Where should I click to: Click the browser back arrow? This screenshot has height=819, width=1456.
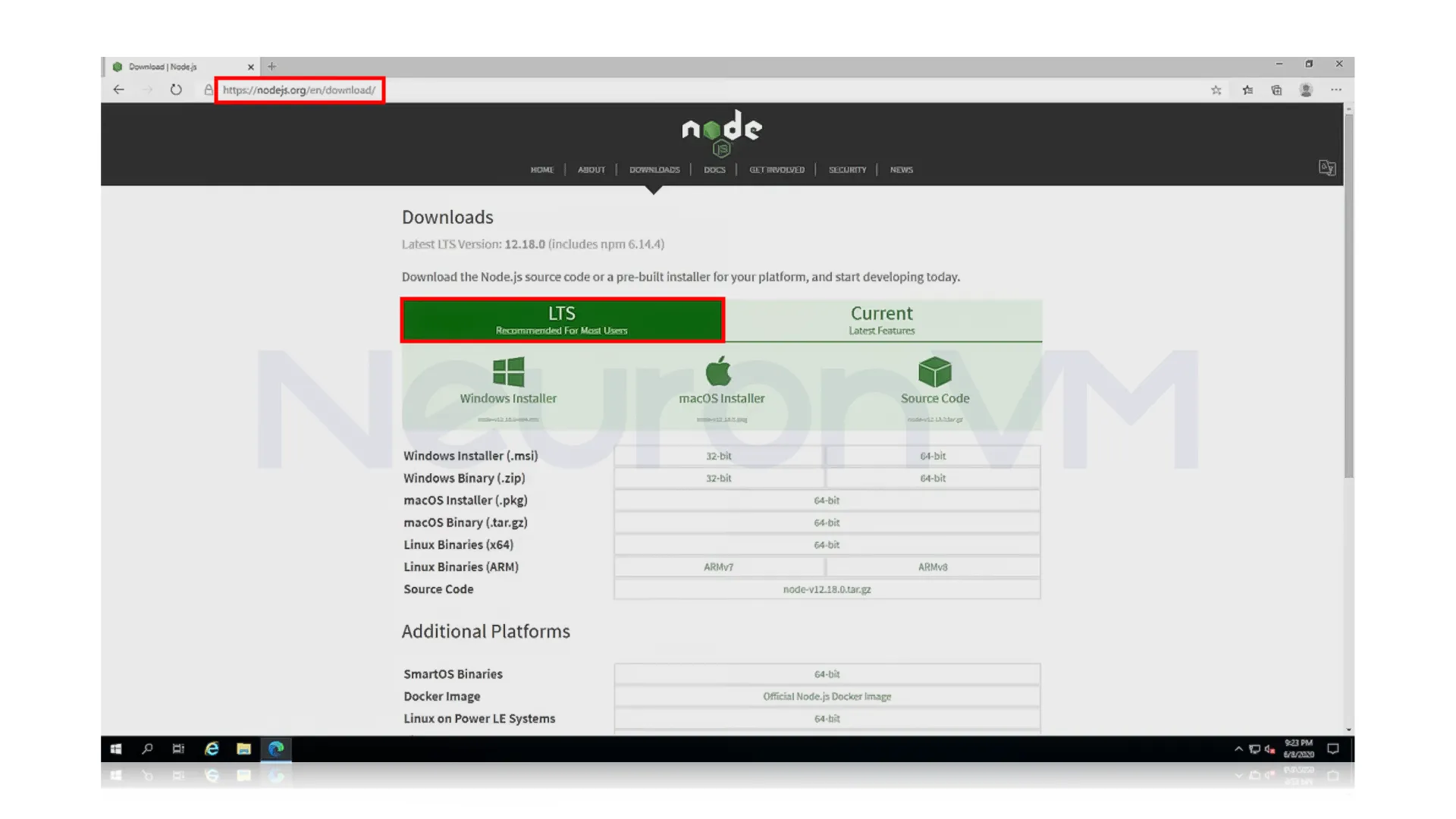point(119,89)
